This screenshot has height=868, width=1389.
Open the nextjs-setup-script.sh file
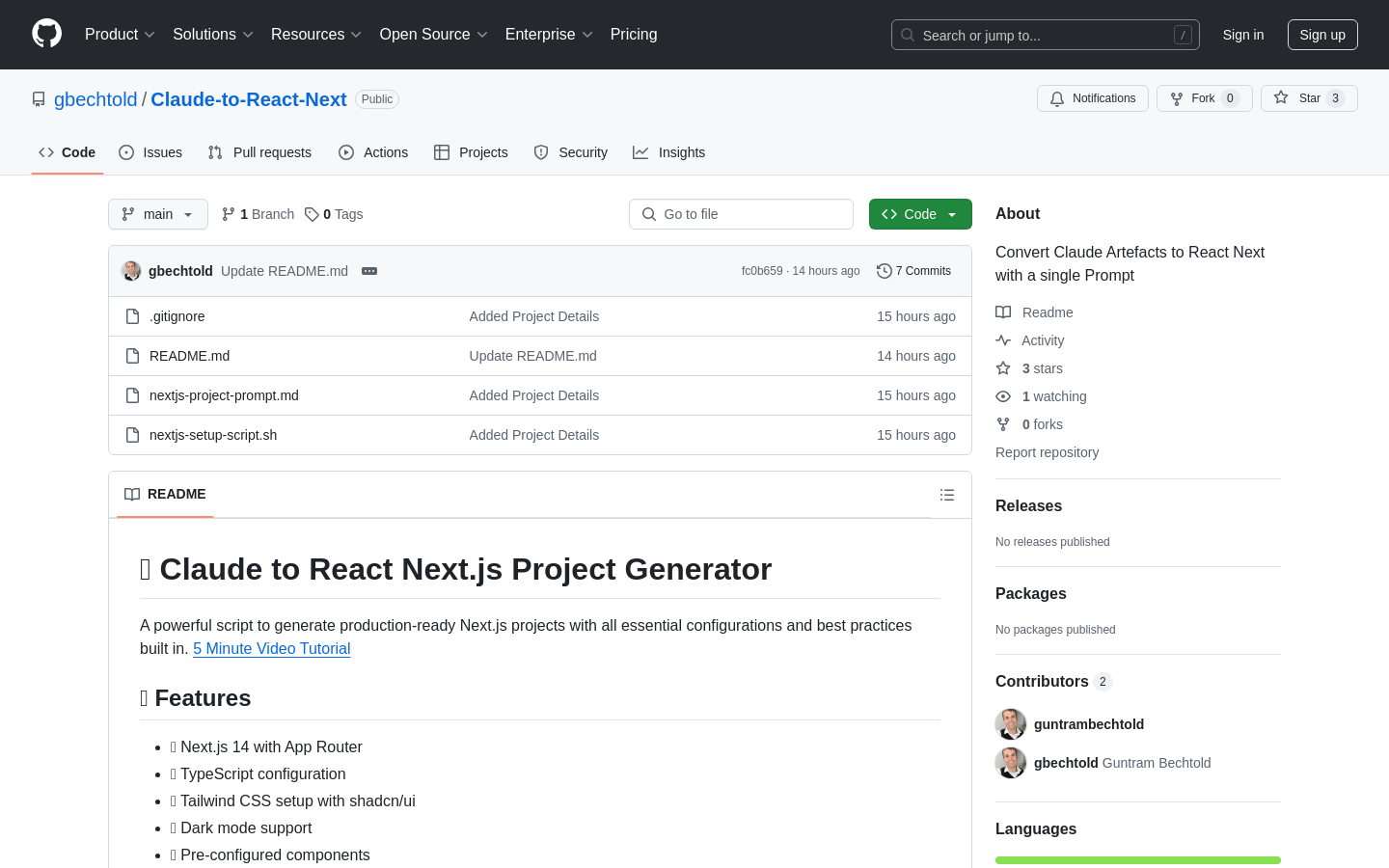coord(213,435)
